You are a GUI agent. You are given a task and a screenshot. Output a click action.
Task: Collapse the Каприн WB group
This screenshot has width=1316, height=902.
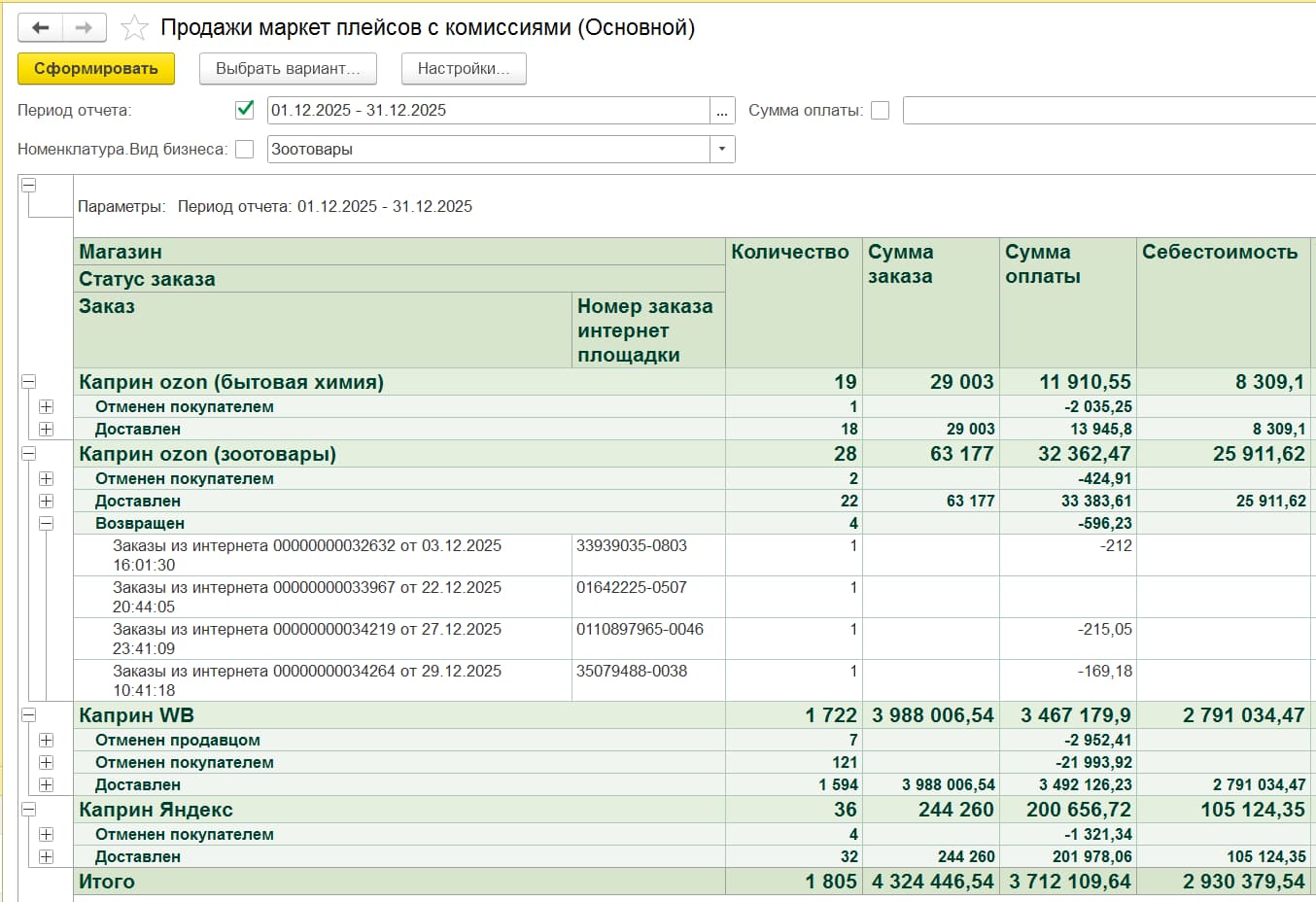coord(29,715)
